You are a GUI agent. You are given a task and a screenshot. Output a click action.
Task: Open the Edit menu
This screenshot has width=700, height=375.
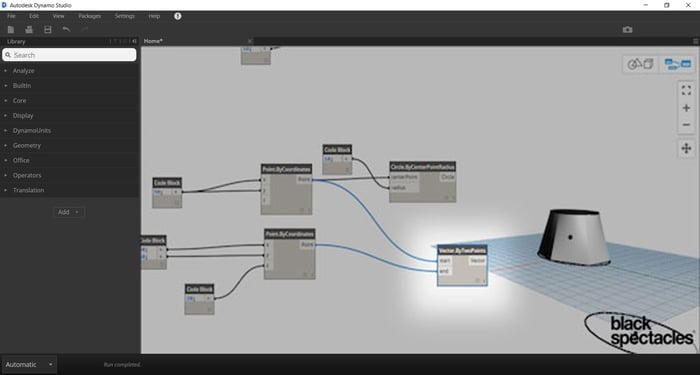click(x=34, y=16)
